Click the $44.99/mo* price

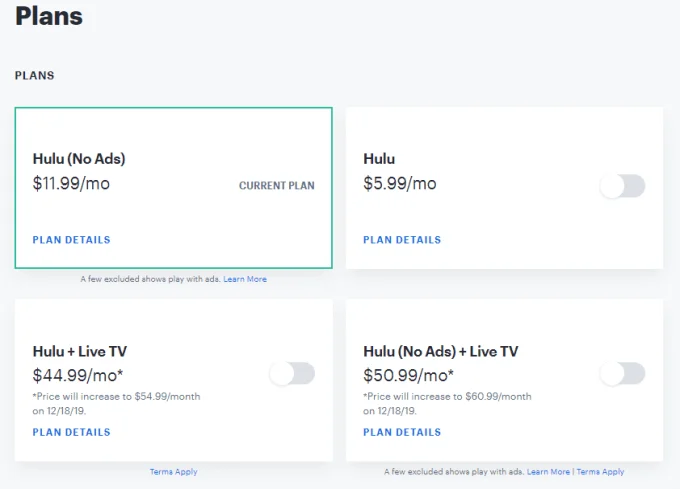78,375
